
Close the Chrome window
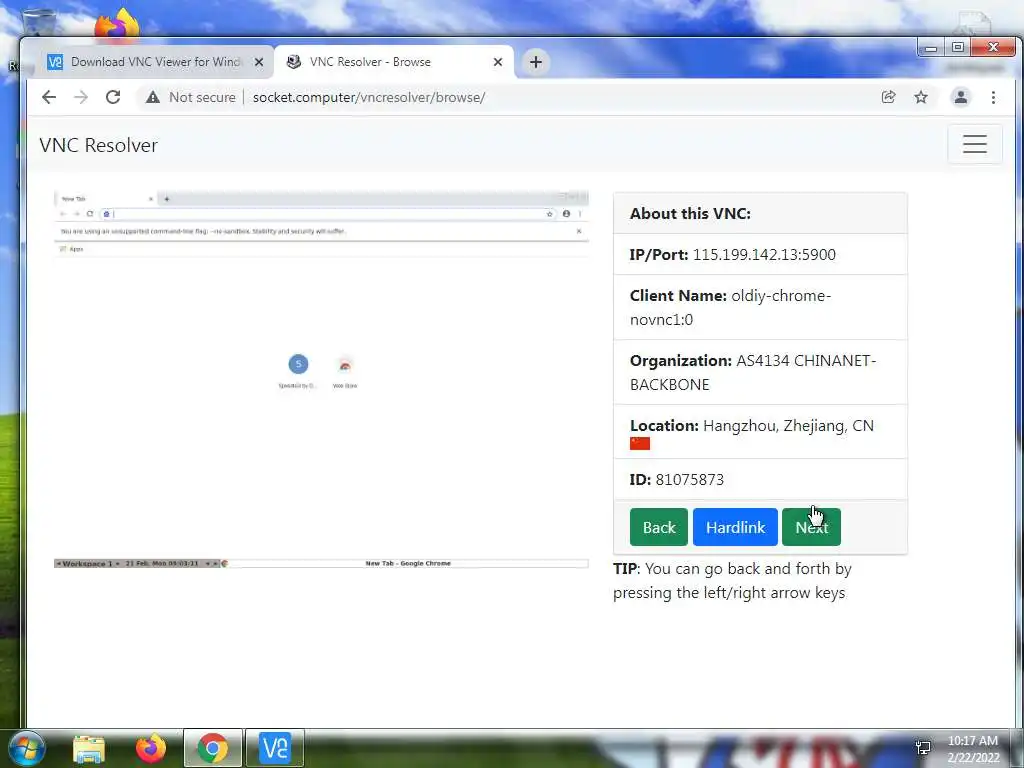coord(993,47)
